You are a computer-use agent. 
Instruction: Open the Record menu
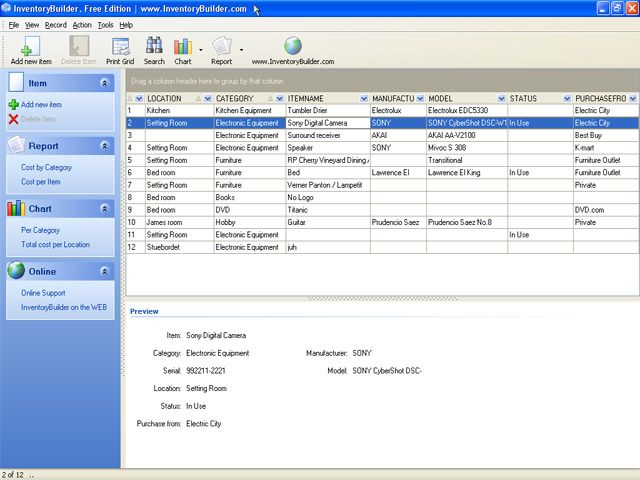click(x=56, y=25)
